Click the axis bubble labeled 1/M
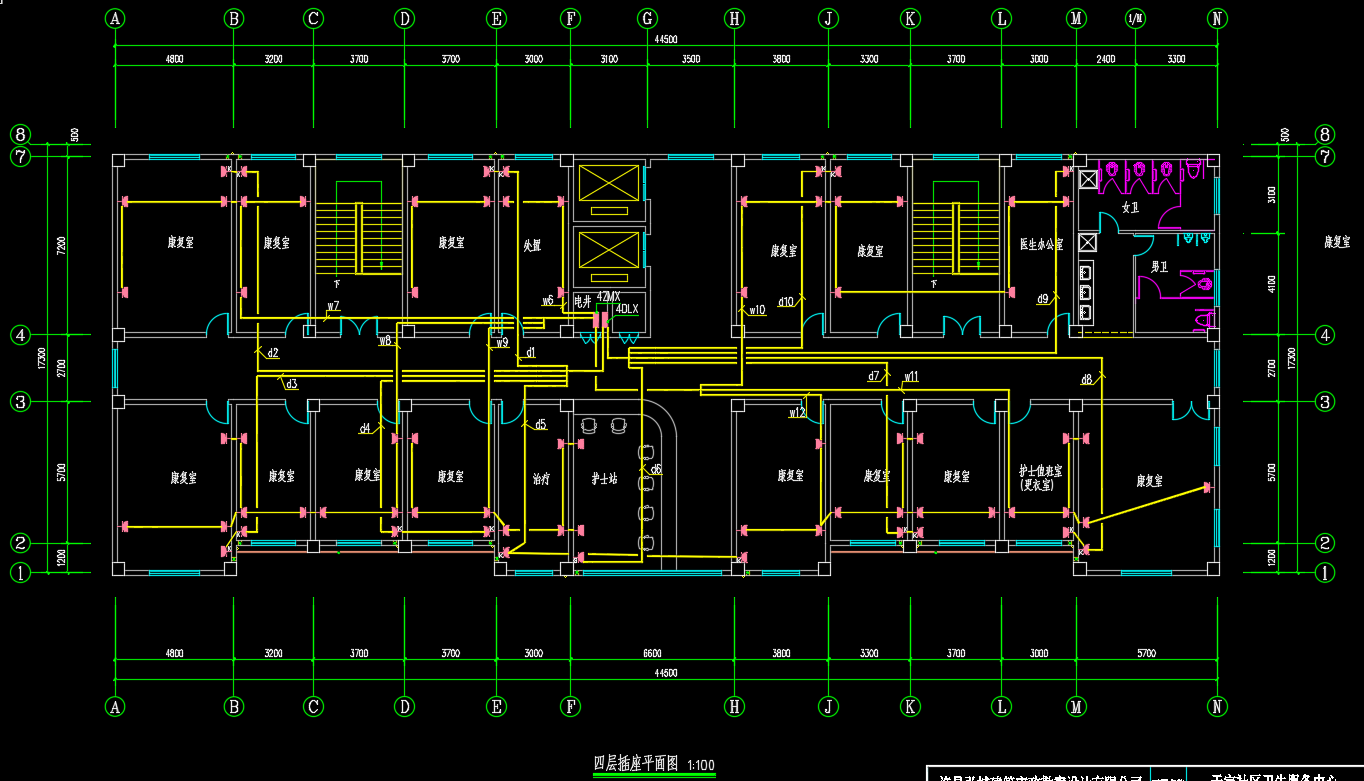Image resolution: width=1364 pixels, height=781 pixels. 1135,18
